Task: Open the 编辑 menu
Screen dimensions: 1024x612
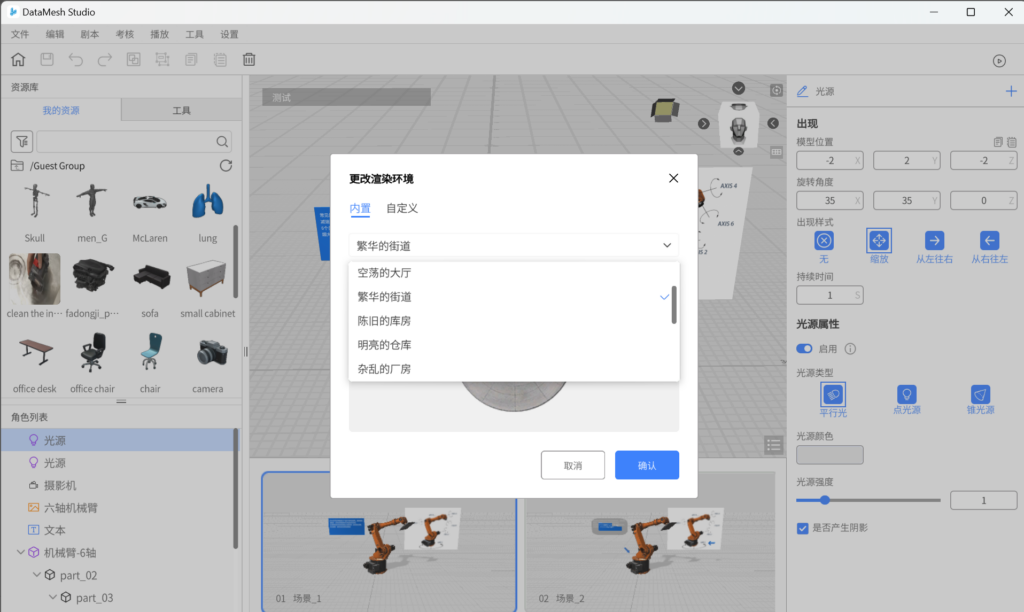Action: click(54, 34)
